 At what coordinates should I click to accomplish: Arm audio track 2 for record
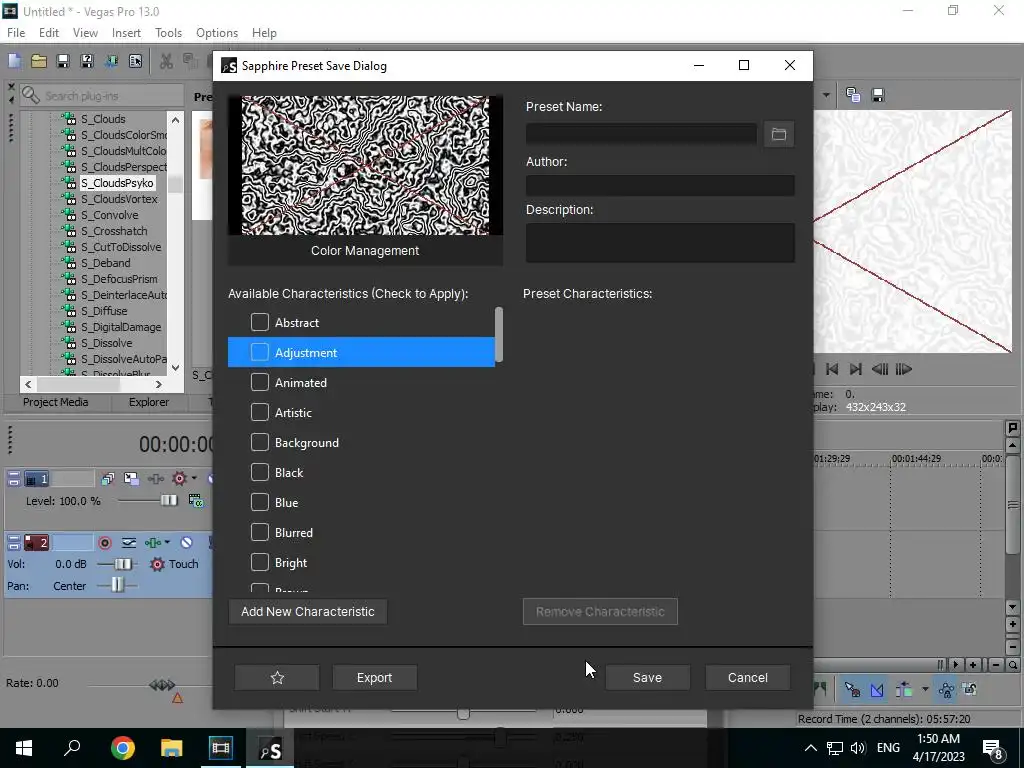[104, 543]
